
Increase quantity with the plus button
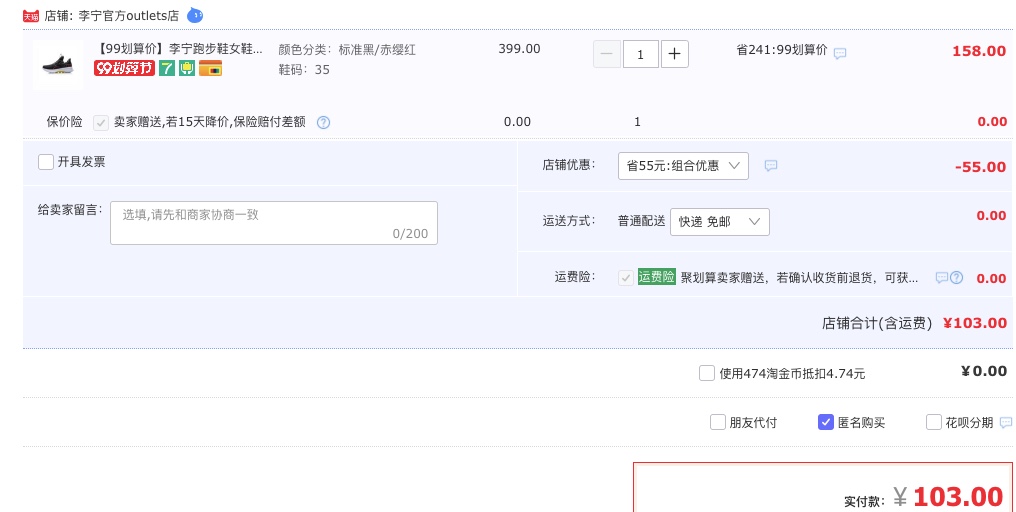[675, 54]
